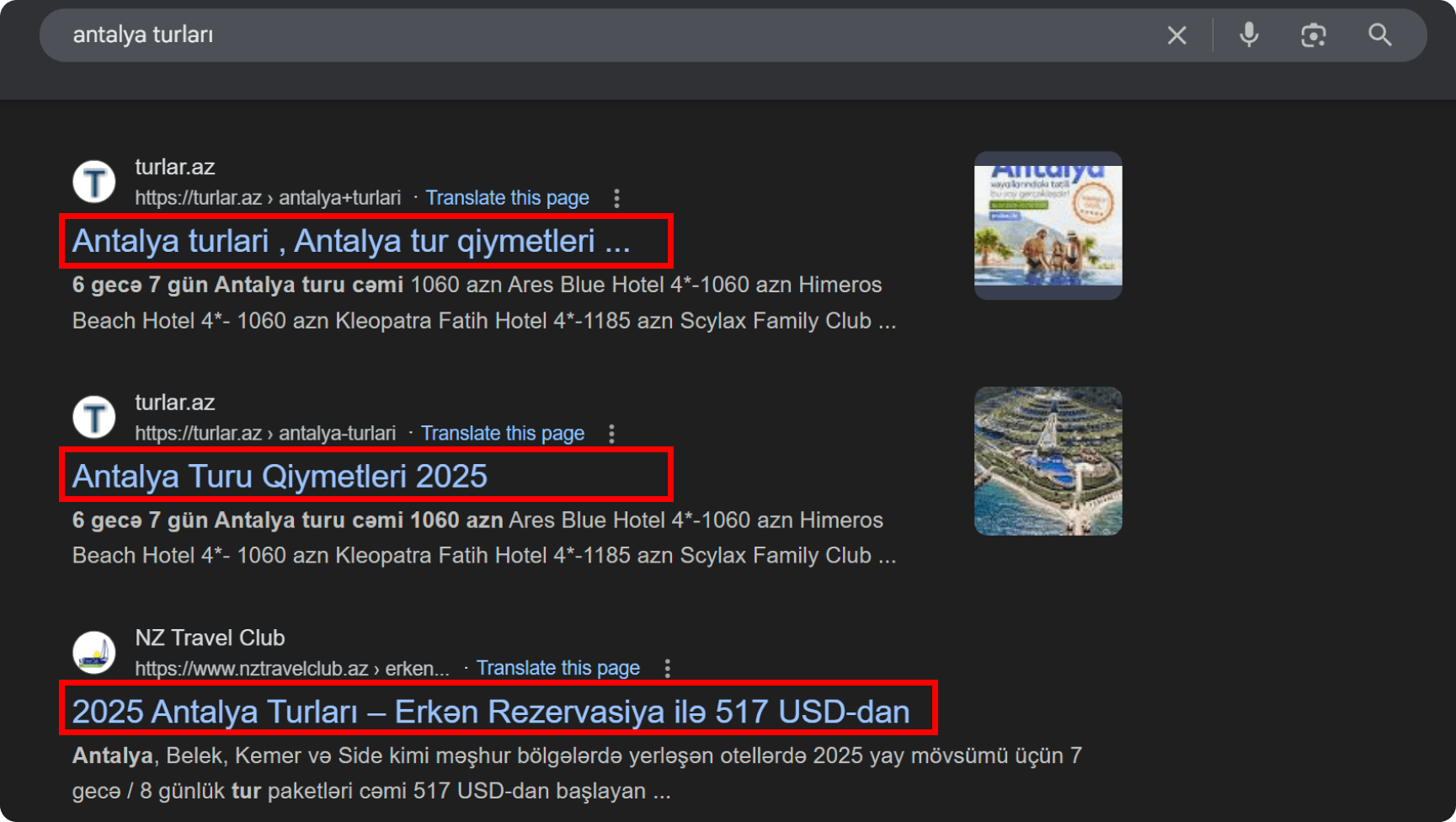The width and height of the screenshot is (1456, 822).
Task: Click the 'turlar.az' site name above the antalya-turlari URL
Action: coord(174,403)
